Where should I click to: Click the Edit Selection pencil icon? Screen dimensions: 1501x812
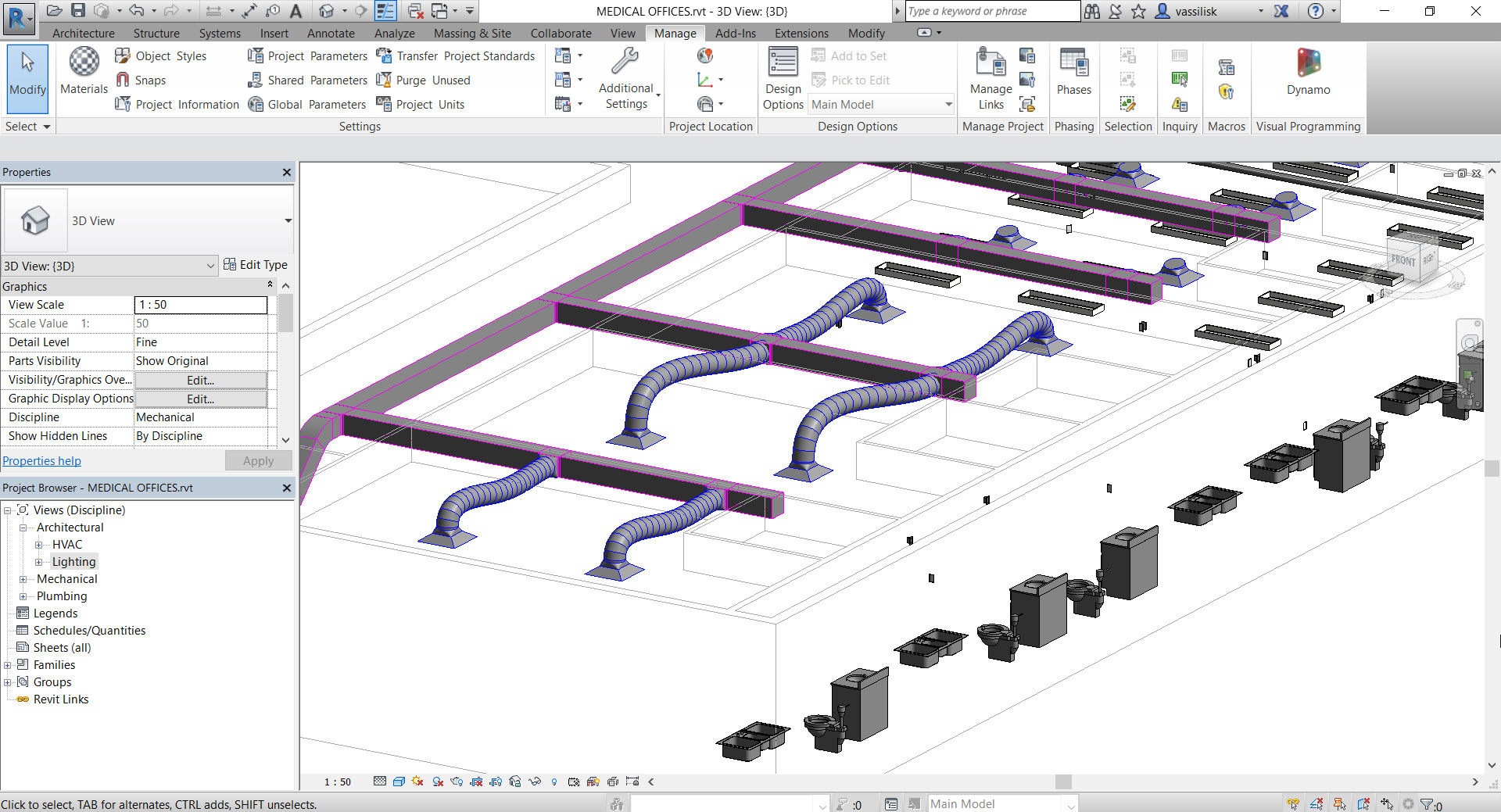1127,103
